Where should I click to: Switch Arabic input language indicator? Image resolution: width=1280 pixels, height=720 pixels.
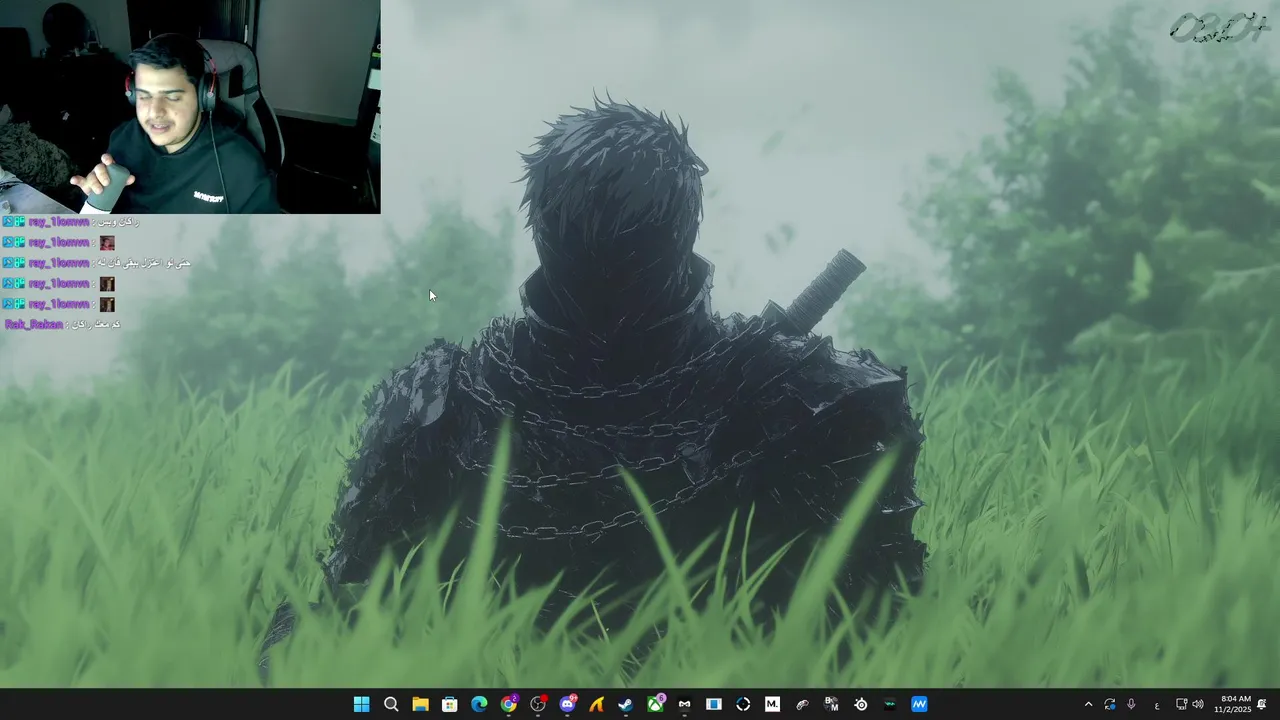tap(1157, 705)
